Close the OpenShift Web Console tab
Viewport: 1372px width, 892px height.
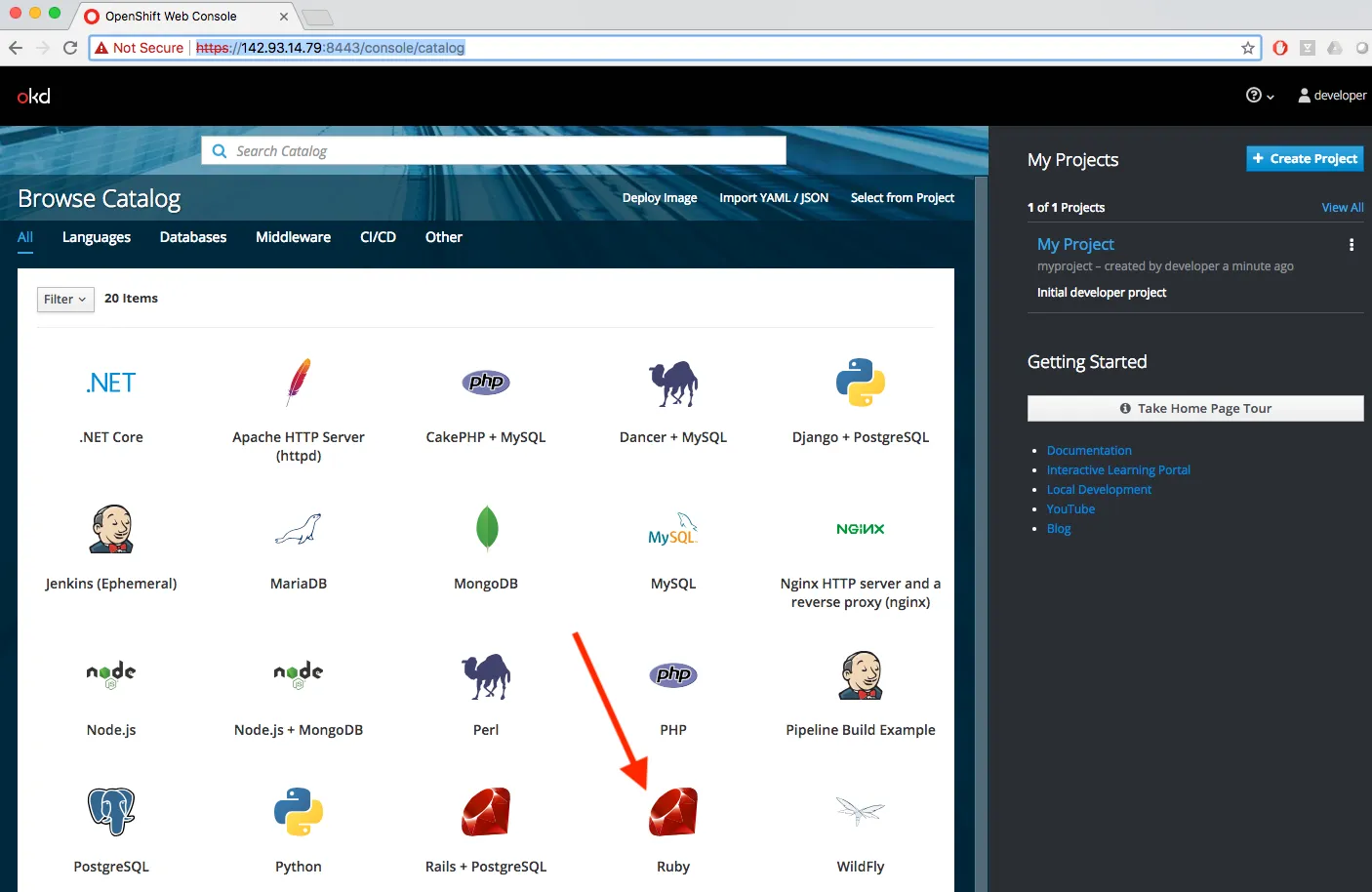[x=283, y=17]
